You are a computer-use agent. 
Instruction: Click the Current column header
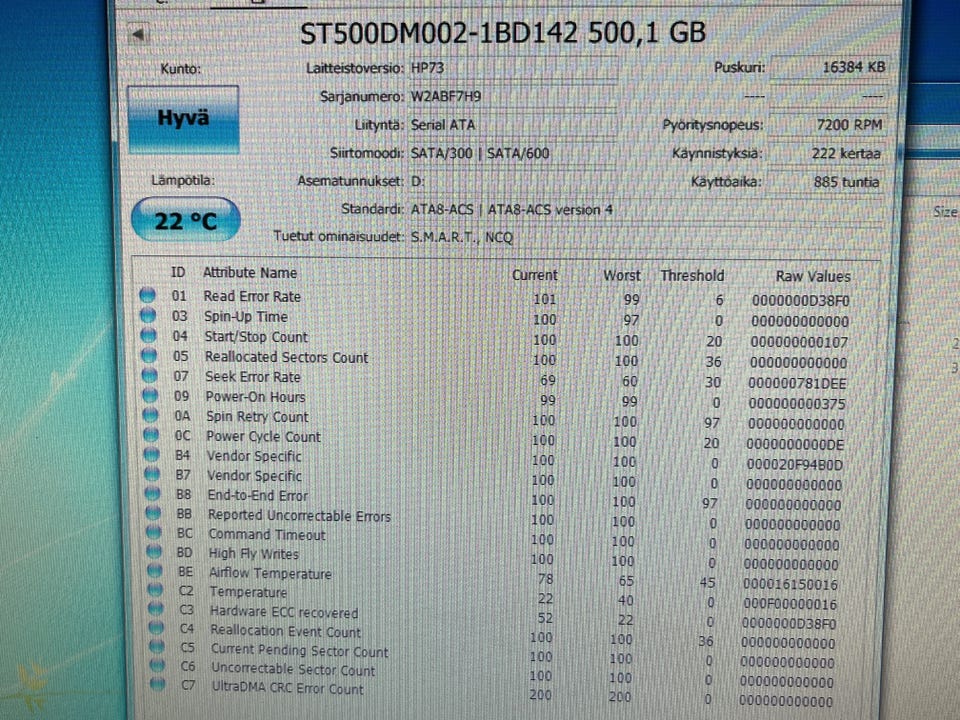click(534, 276)
